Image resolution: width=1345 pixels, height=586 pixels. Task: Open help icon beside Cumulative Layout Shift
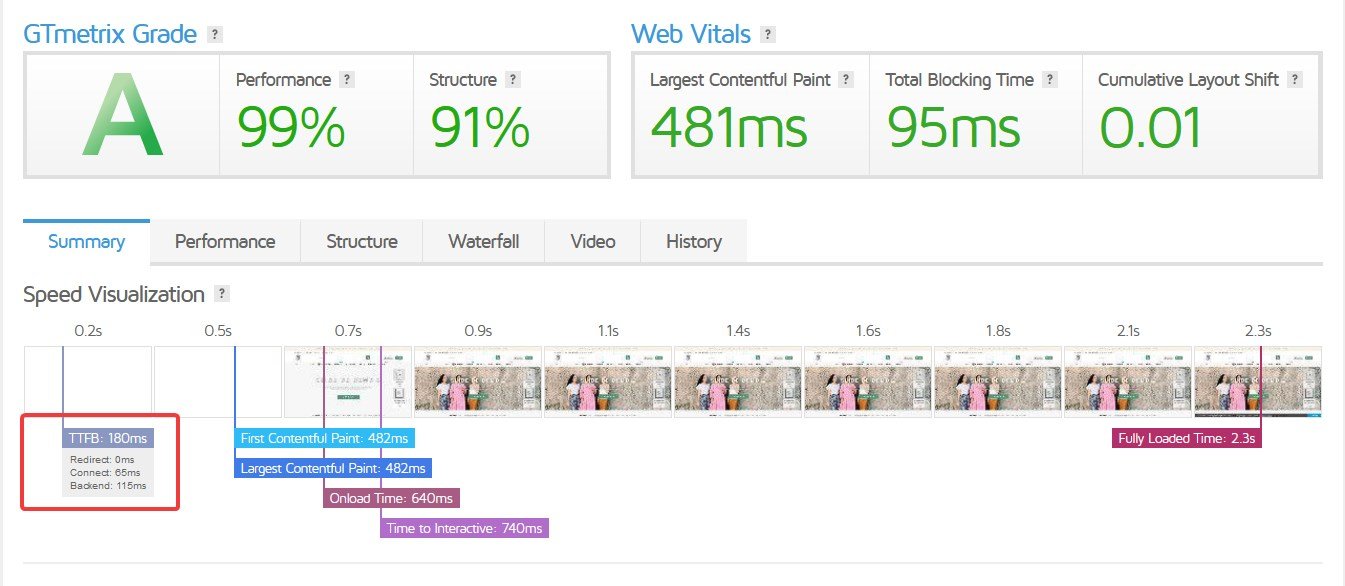tap(1295, 80)
